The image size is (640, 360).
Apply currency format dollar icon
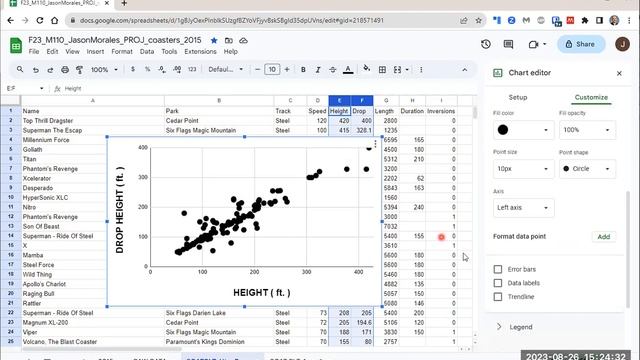tap(133, 69)
